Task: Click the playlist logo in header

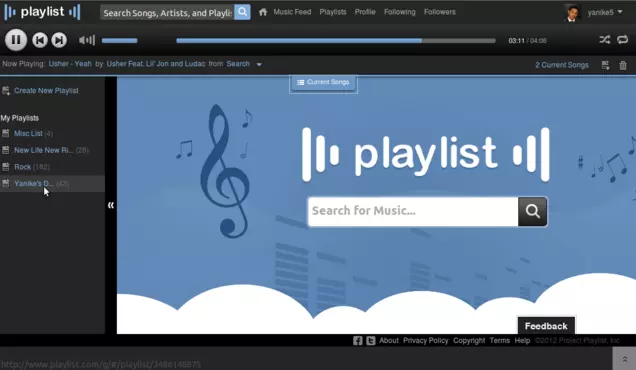Action: (x=42, y=12)
